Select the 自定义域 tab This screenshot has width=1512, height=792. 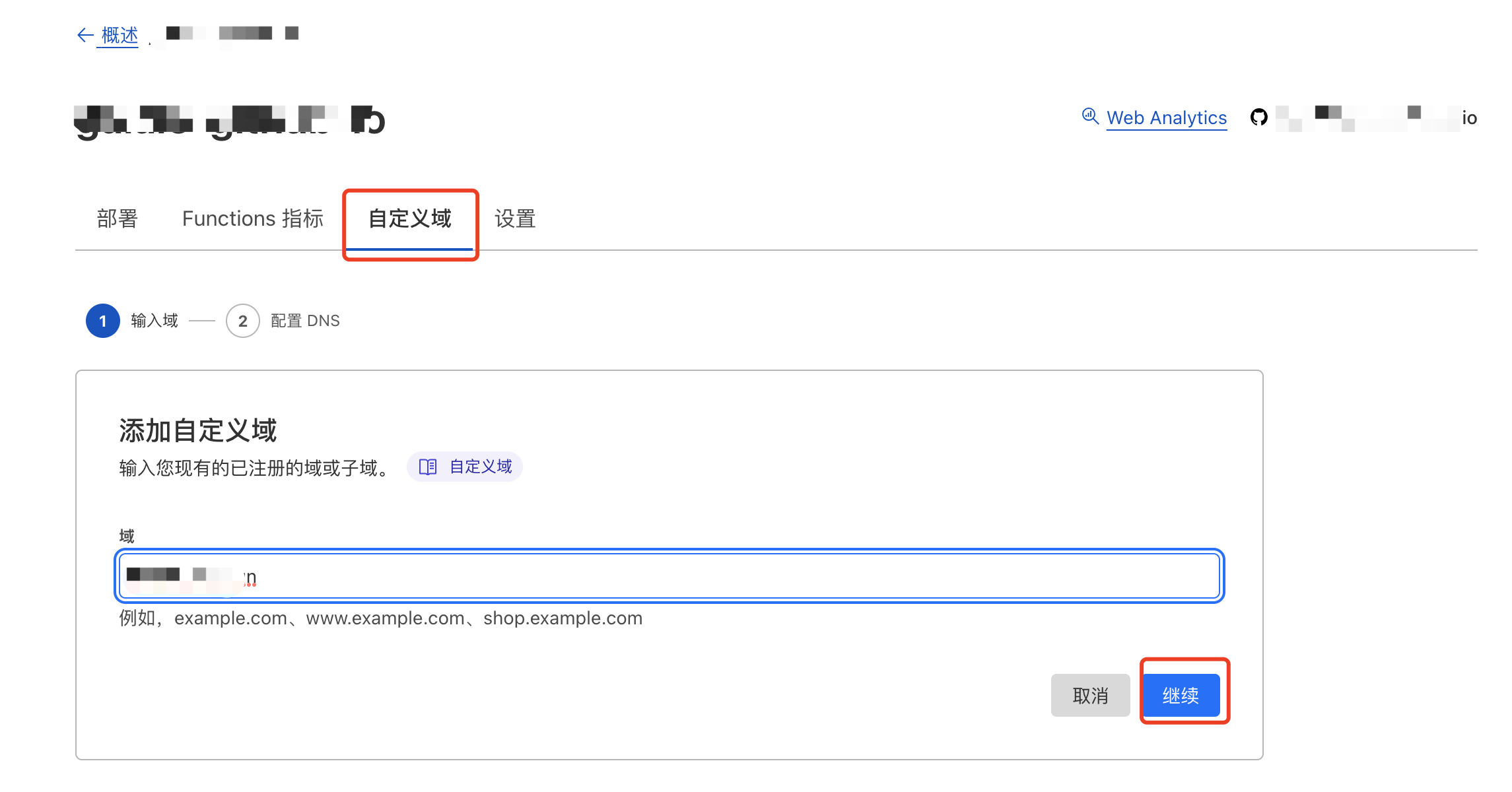tap(410, 218)
